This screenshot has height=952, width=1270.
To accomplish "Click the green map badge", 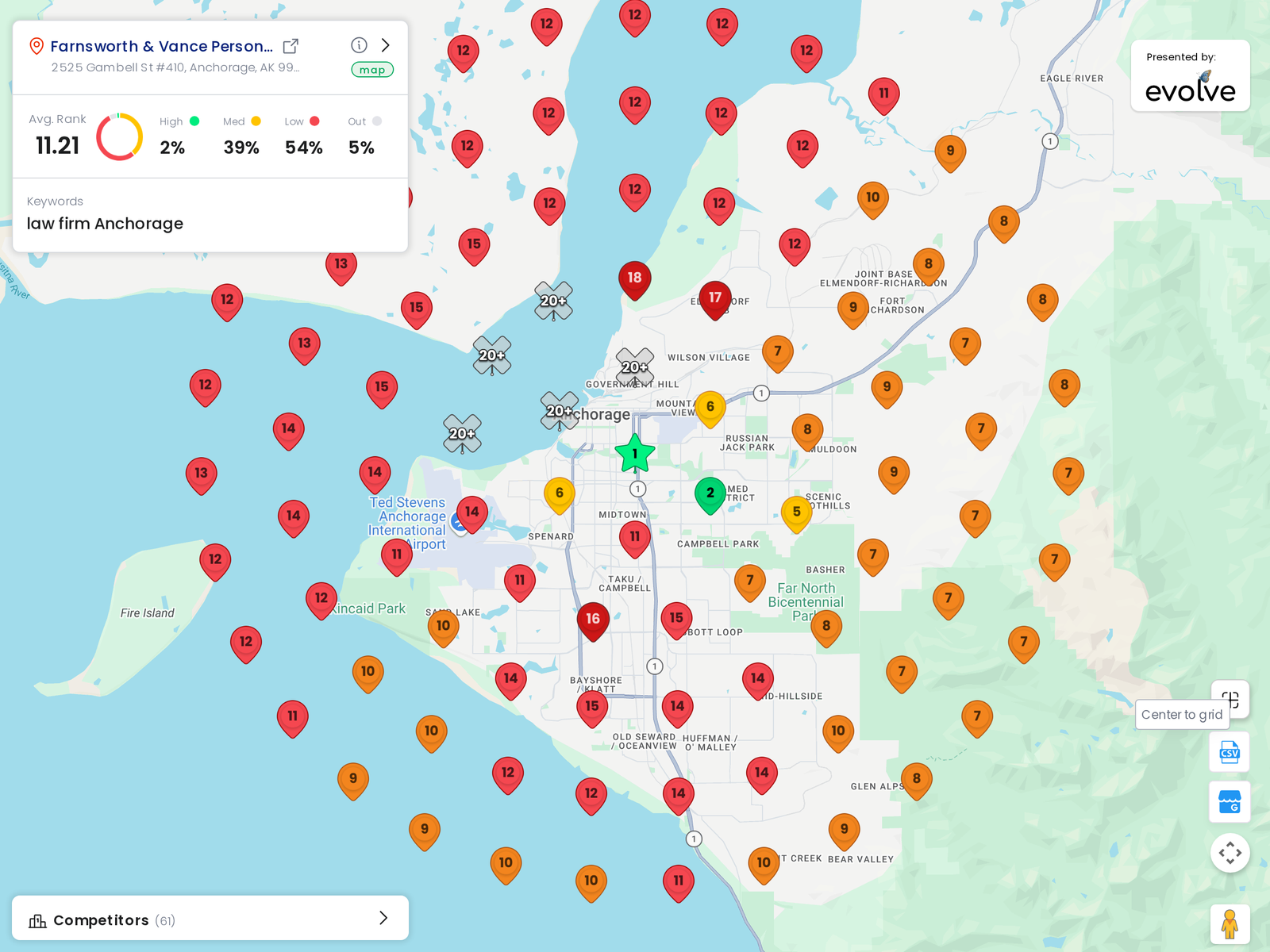I will [x=372, y=70].
